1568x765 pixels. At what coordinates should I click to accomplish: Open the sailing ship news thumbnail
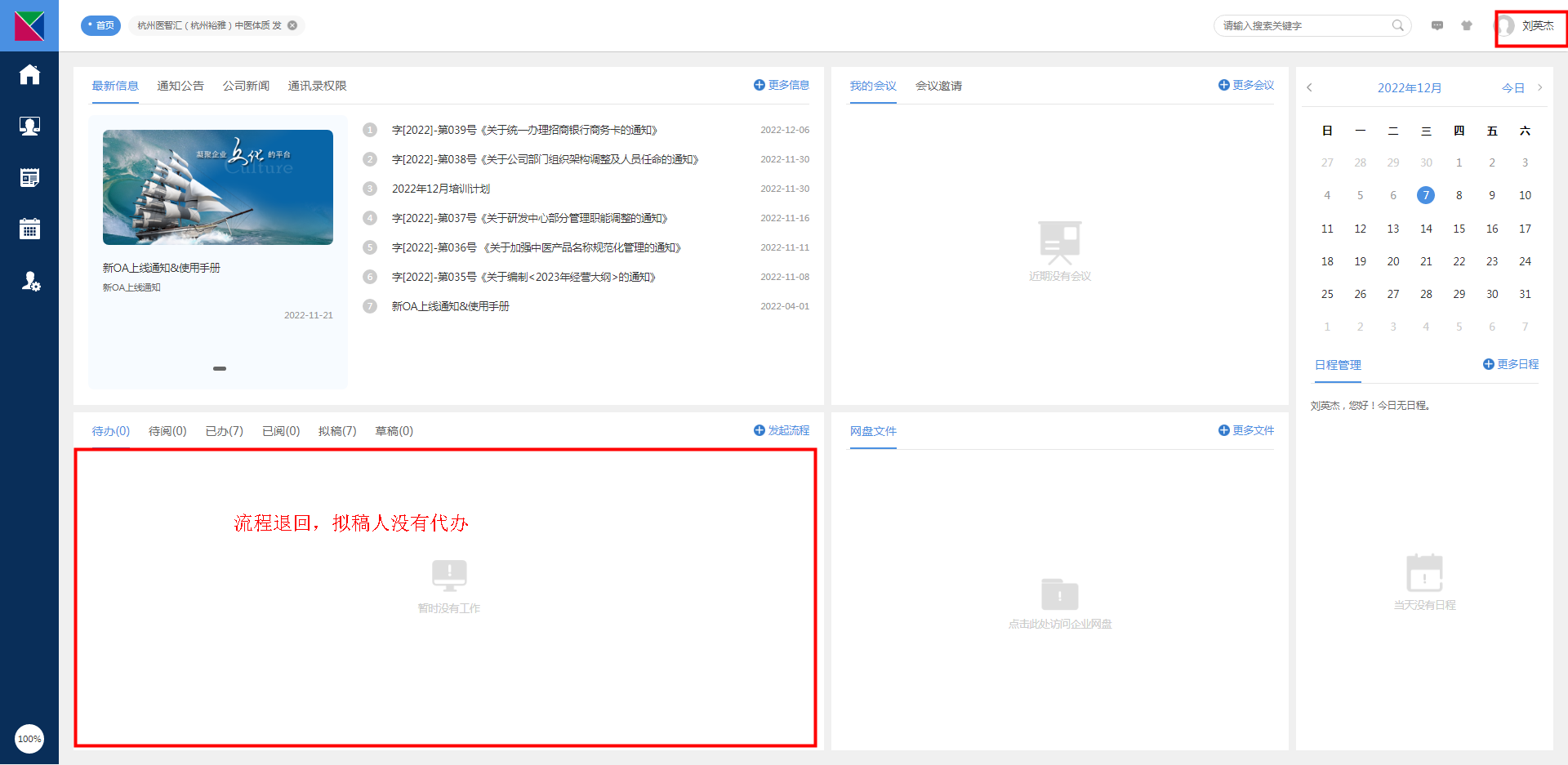pos(218,187)
